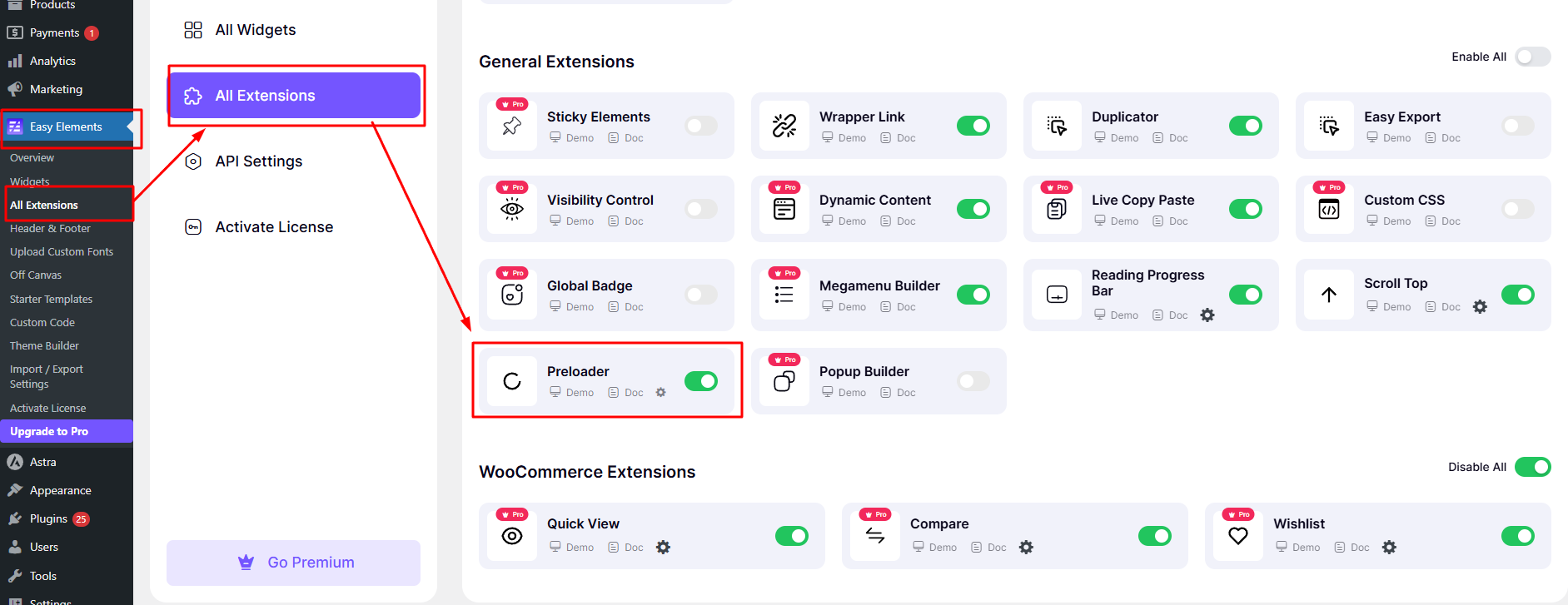Click the Scroll Top arrow icon

tap(1329, 295)
